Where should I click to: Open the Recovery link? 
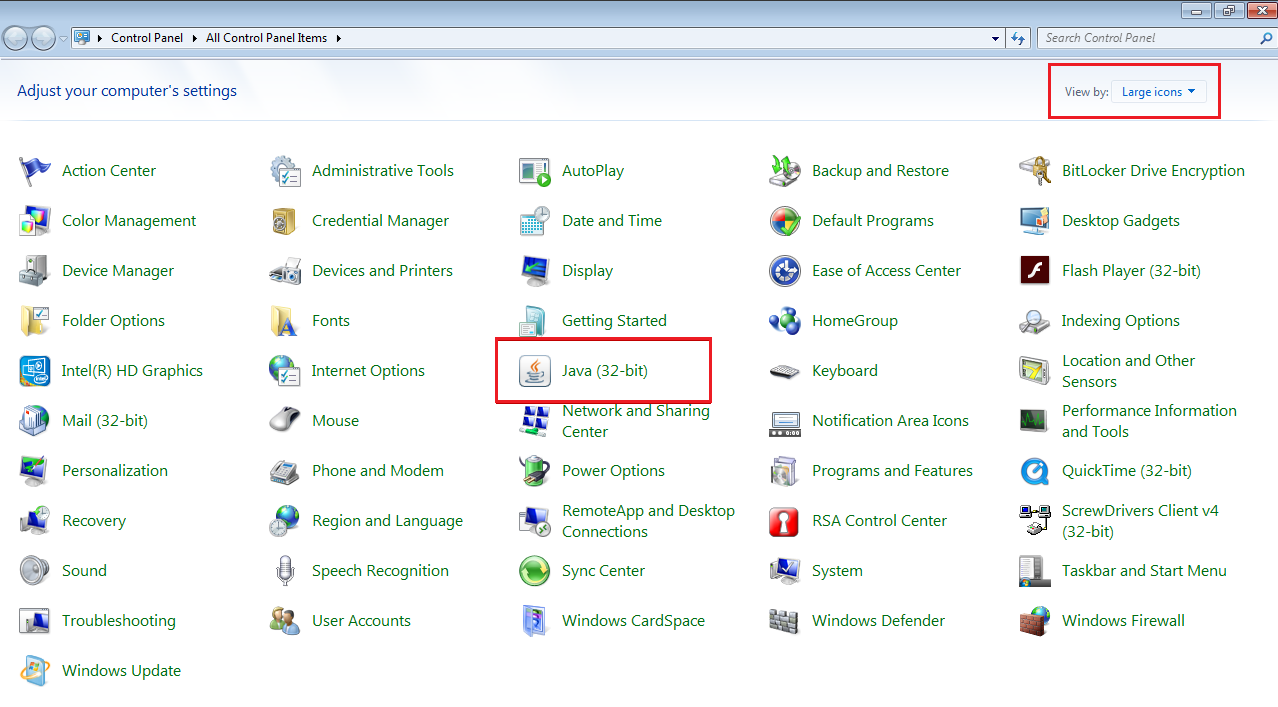click(94, 521)
